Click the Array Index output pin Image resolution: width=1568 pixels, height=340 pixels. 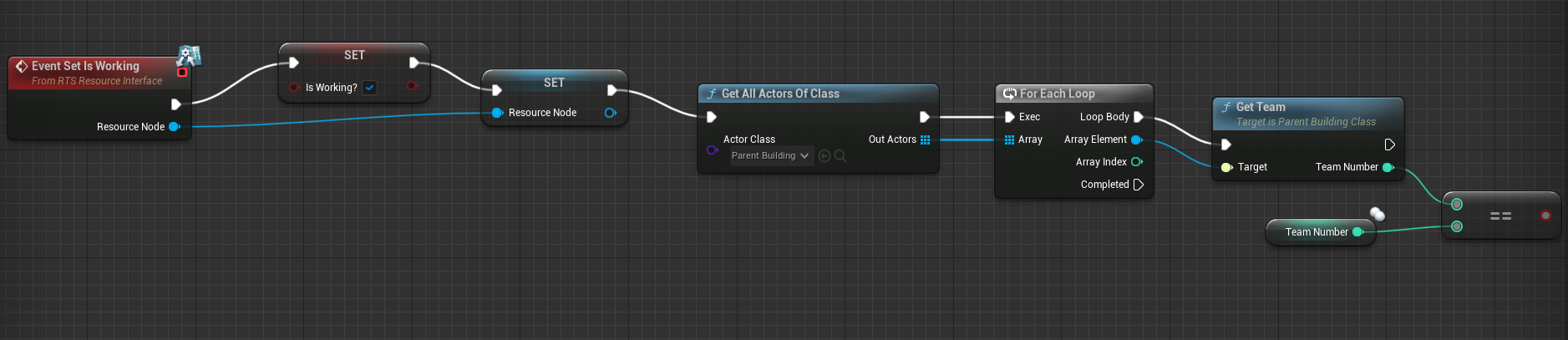tap(1137, 162)
